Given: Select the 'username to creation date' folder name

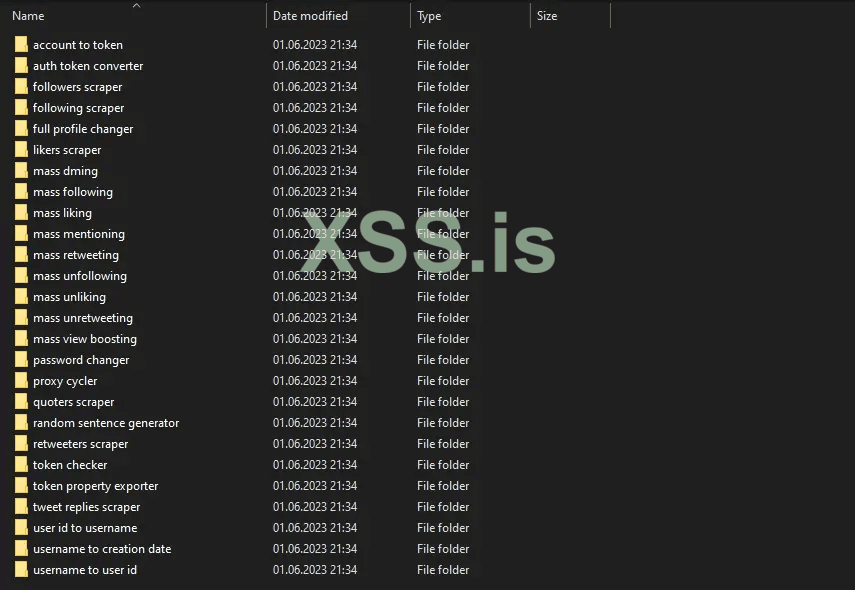Looking at the screenshot, I should [102, 549].
